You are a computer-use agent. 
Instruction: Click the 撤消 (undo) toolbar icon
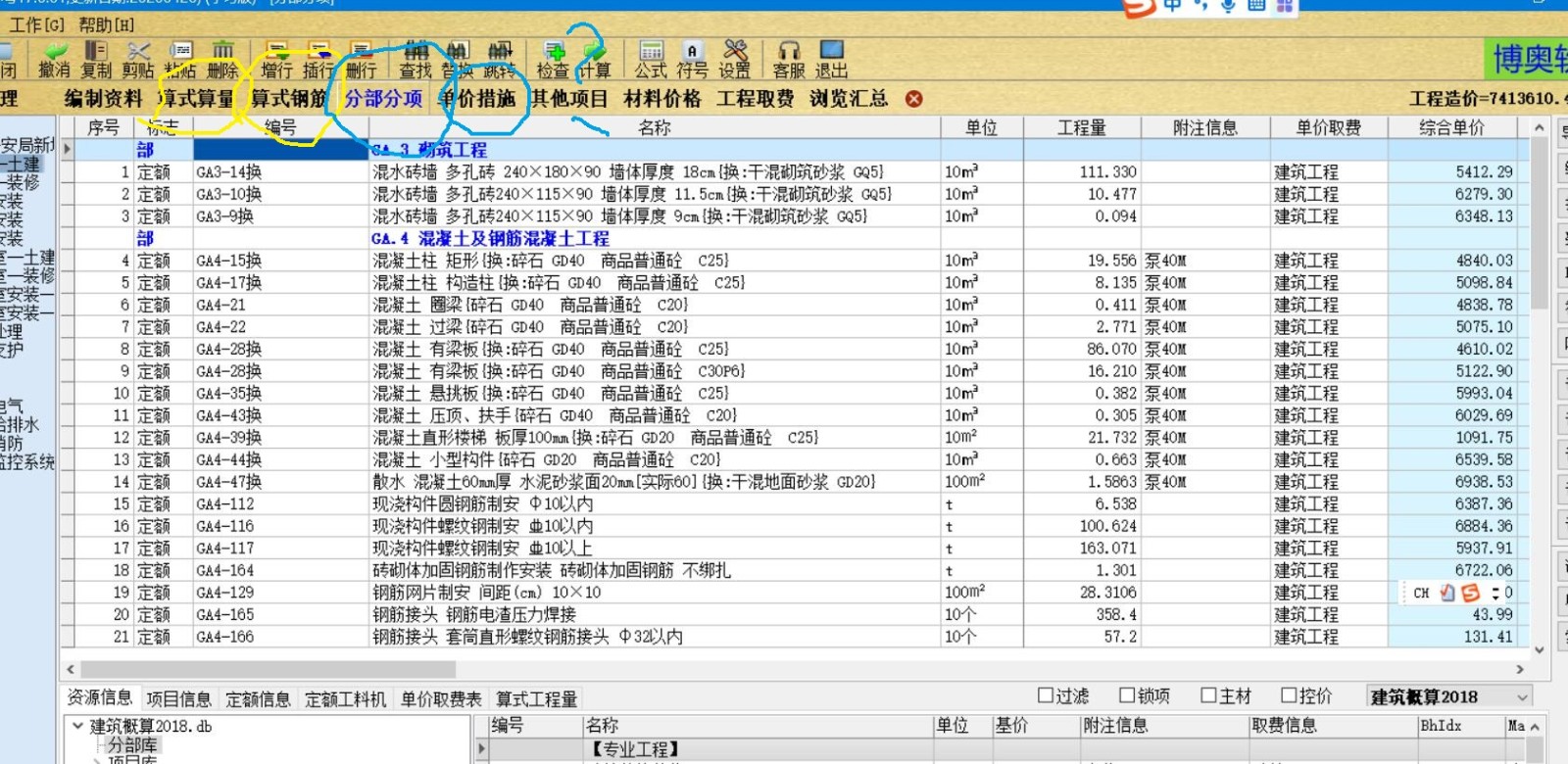(54, 59)
